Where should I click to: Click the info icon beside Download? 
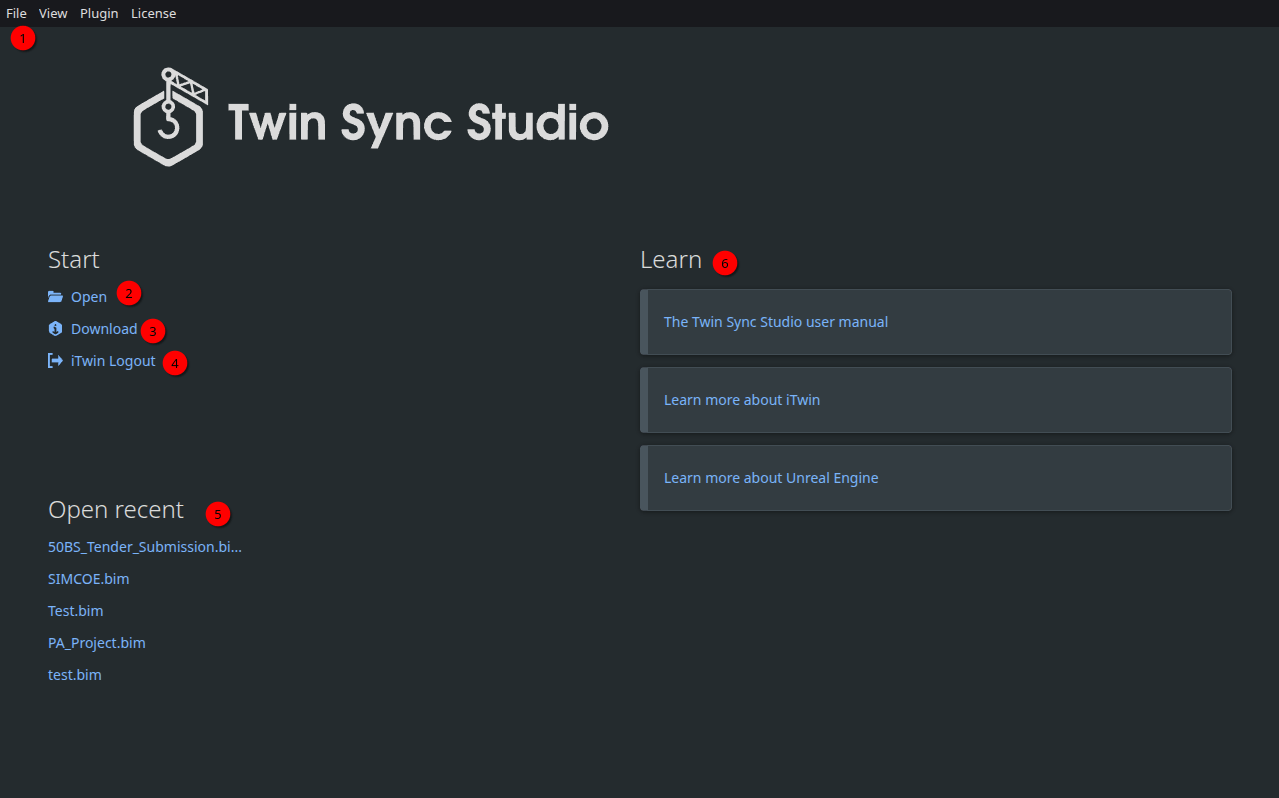click(55, 328)
